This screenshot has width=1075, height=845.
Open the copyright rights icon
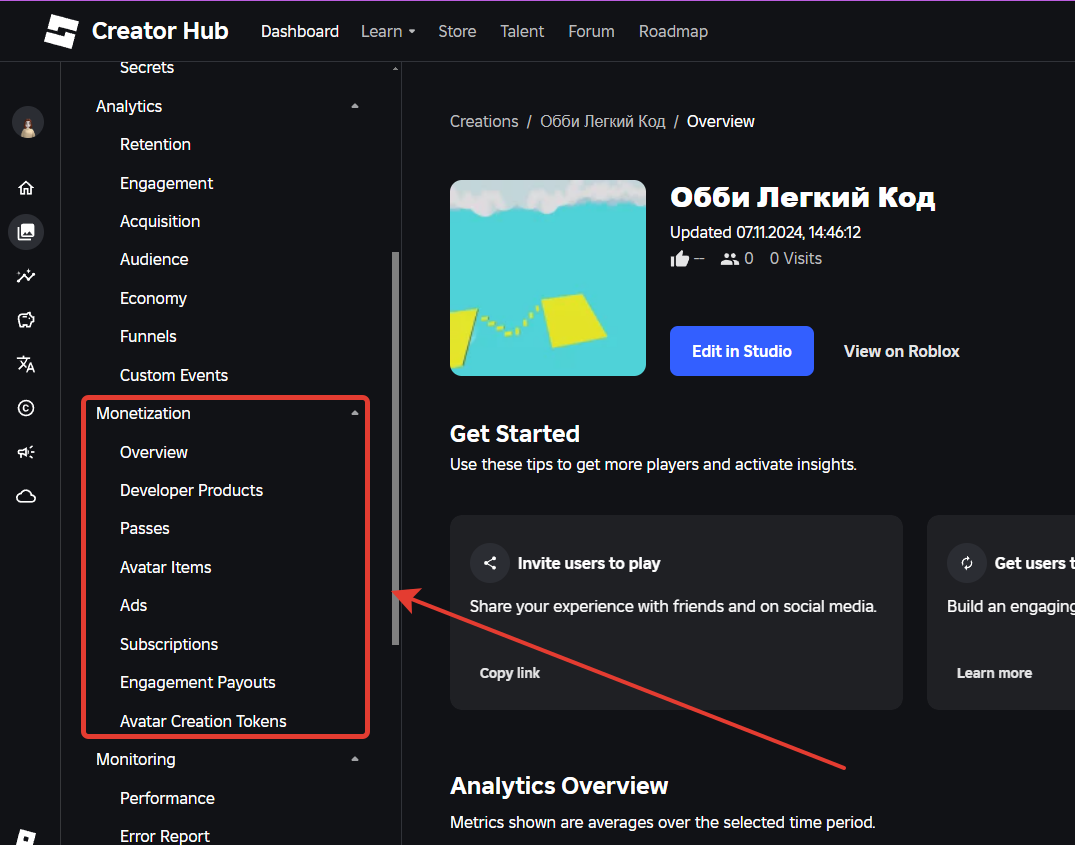point(26,408)
